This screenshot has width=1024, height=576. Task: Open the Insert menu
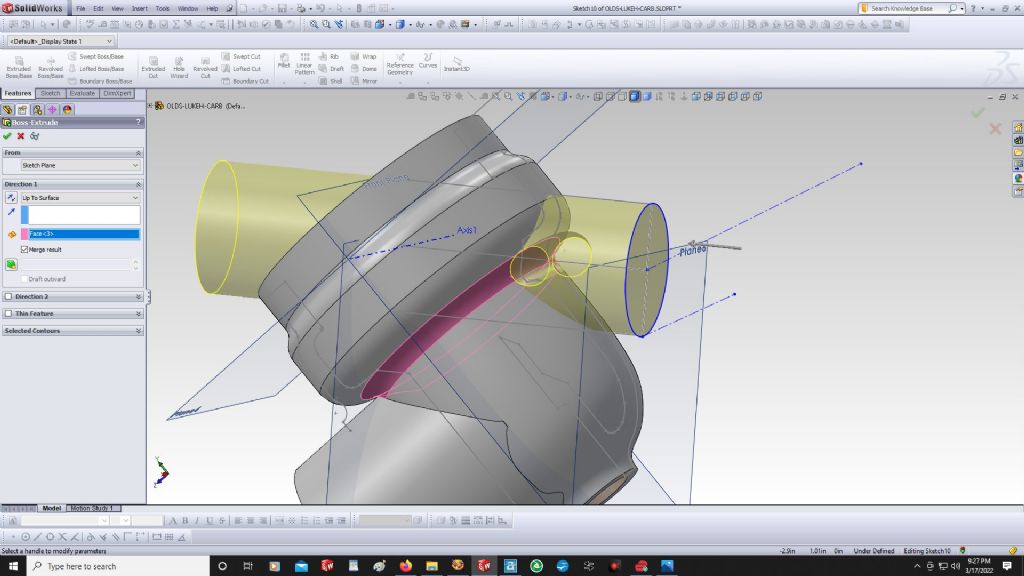click(139, 8)
